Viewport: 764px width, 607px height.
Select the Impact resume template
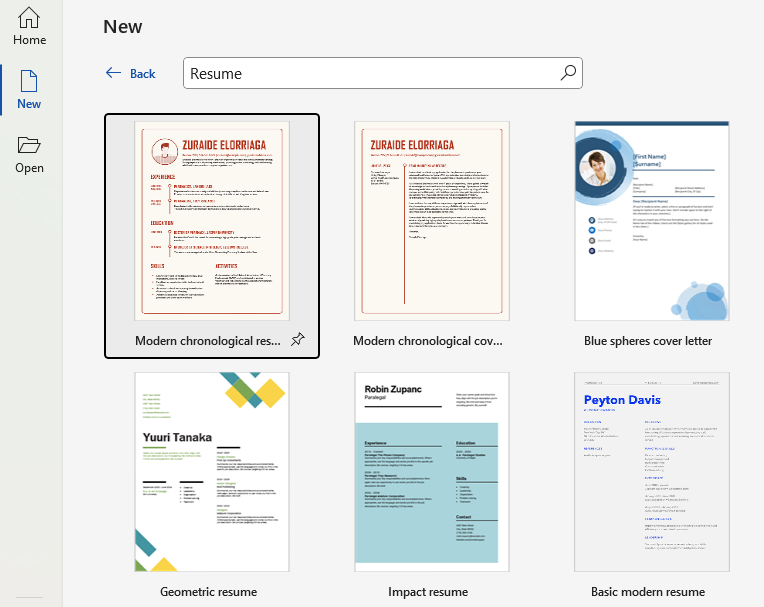pyautogui.click(x=432, y=472)
